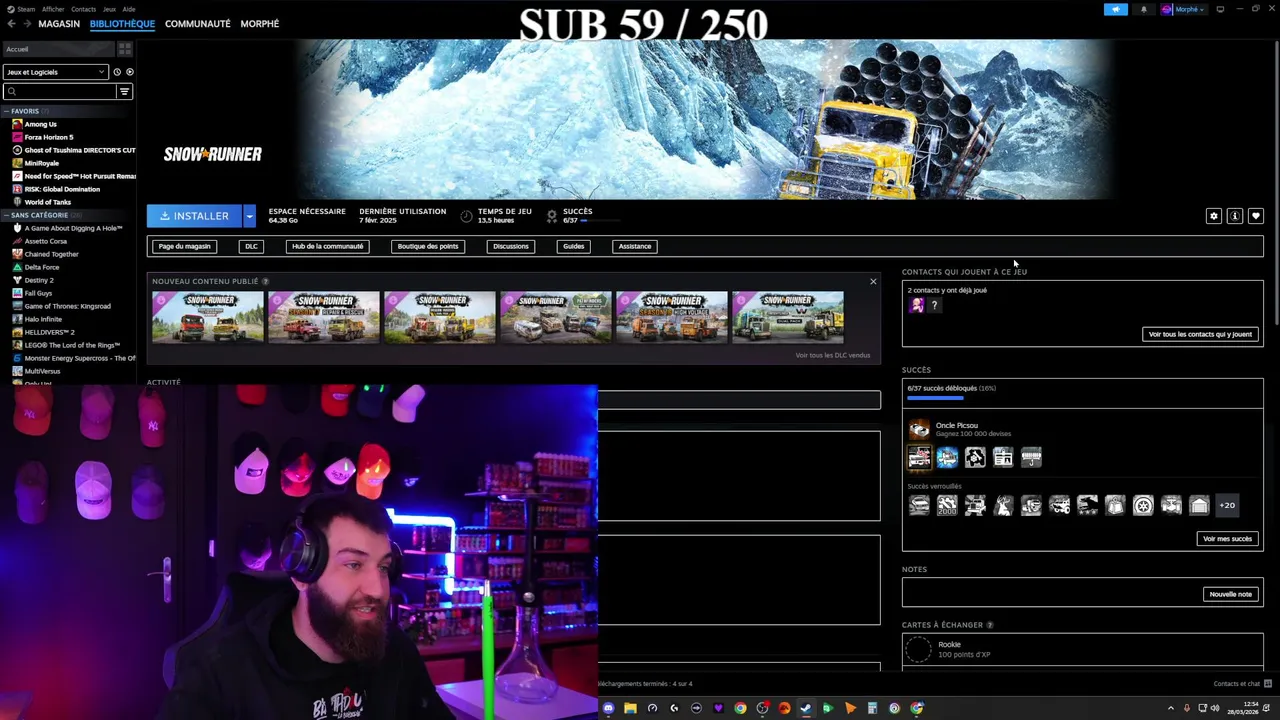Open the Jeux menu
Viewport: 1280px width, 720px height.
(x=109, y=9)
